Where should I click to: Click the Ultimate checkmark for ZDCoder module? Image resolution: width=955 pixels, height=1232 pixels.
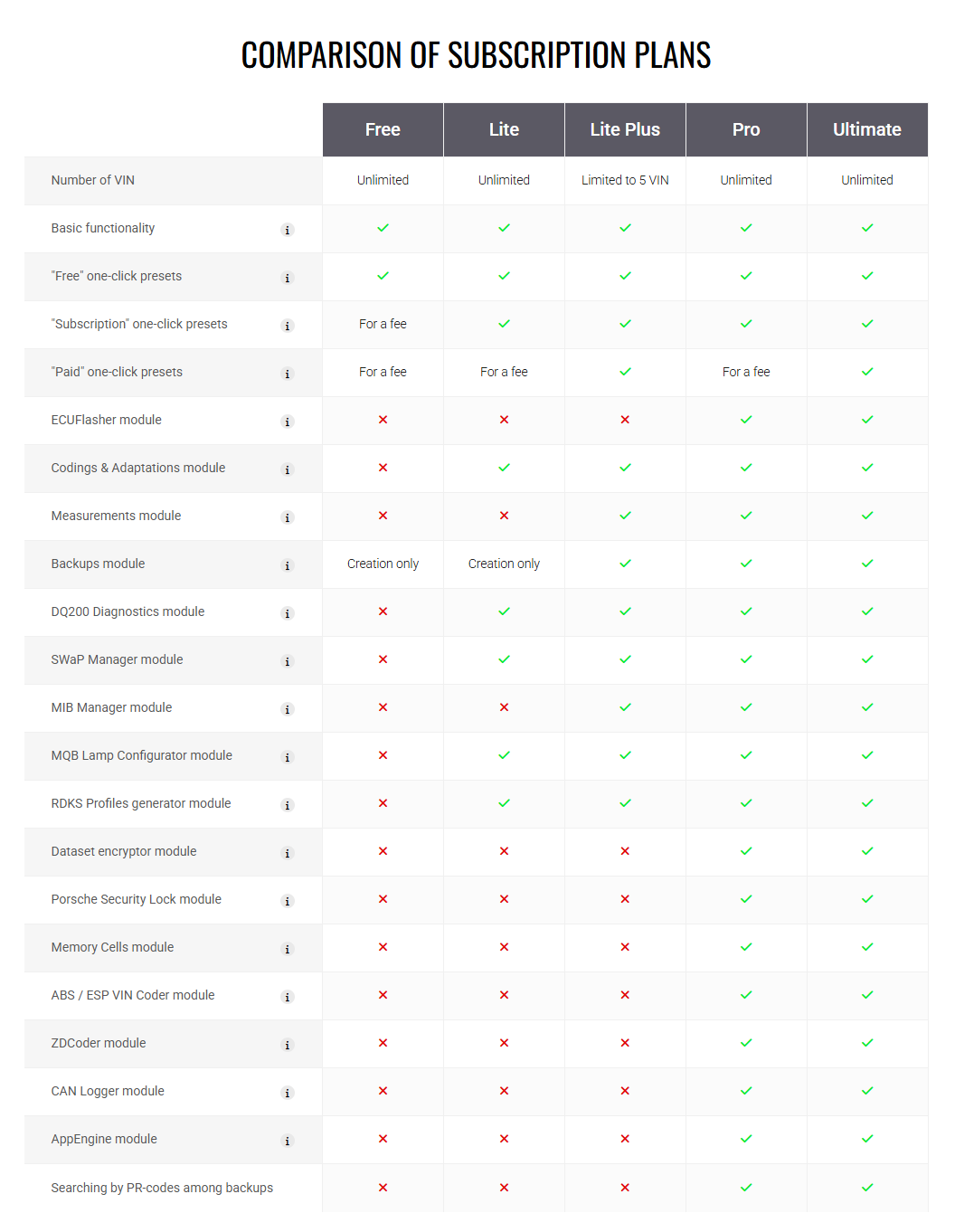(867, 1043)
